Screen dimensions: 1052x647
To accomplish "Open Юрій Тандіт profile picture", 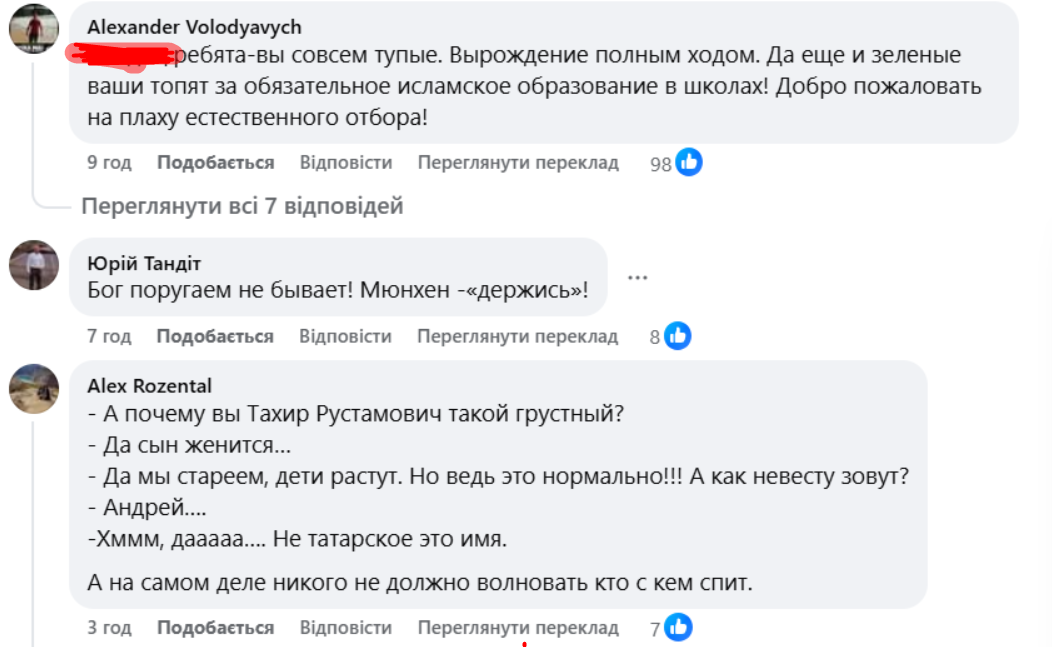I will tap(34, 265).
